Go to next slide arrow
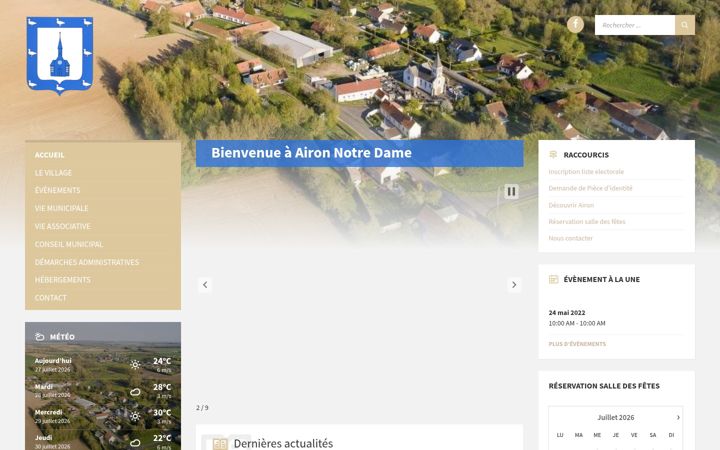The width and height of the screenshot is (720, 450). pyautogui.click(x=514, y=285)
